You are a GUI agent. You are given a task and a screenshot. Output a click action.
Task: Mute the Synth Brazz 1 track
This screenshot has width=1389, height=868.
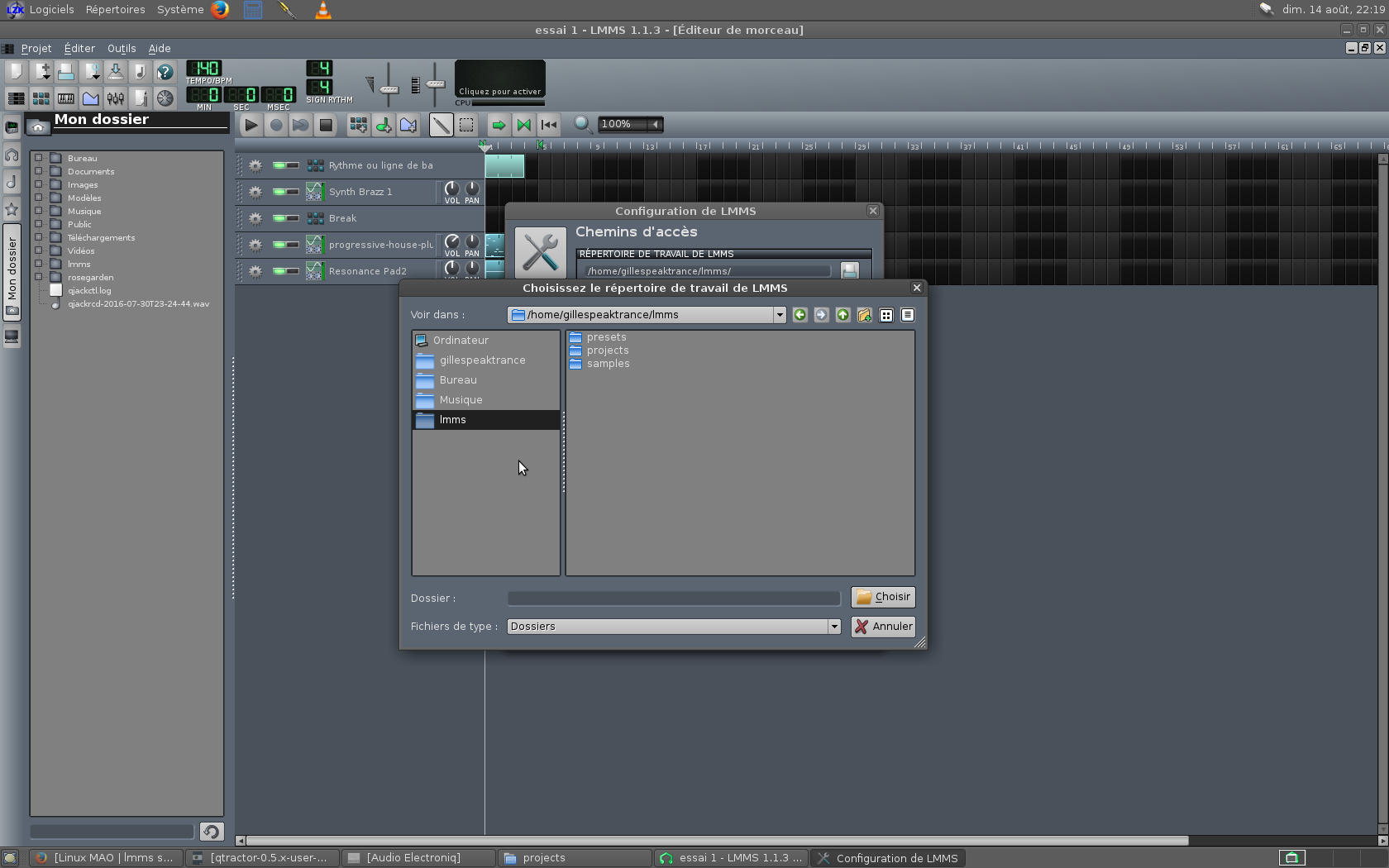[x=279, y=192]
